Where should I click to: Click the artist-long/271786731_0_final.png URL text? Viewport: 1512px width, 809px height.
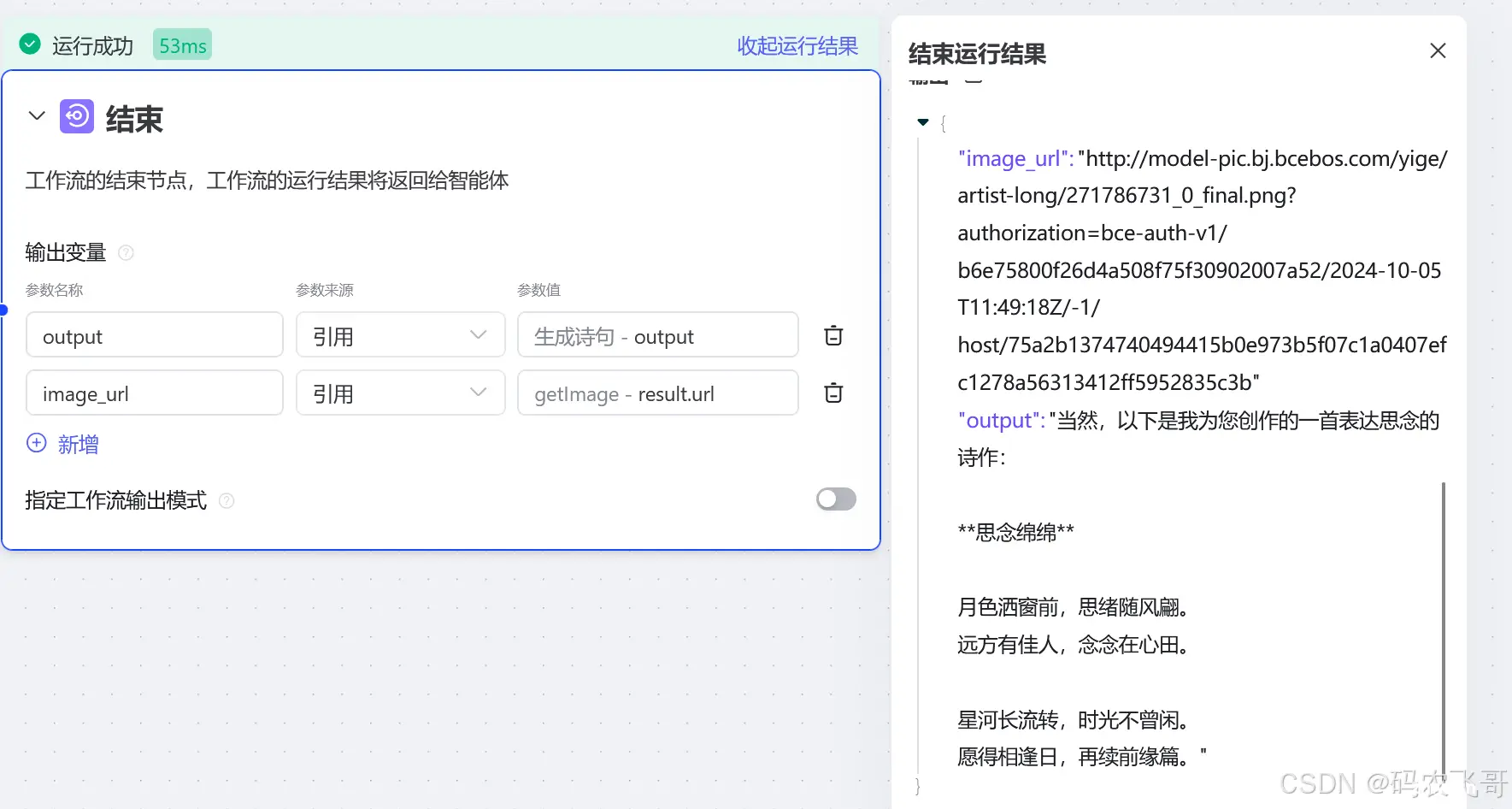click(1127, 196)
